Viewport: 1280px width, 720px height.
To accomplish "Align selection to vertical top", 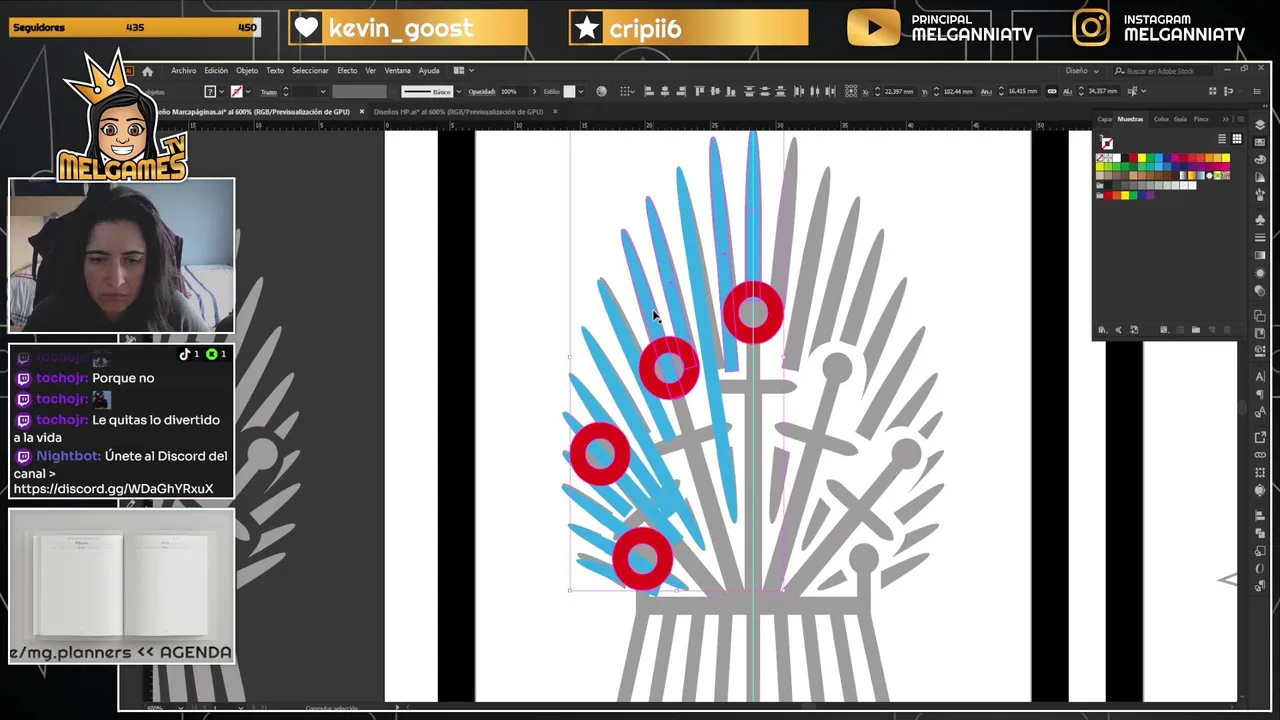I will coord(700,91).
